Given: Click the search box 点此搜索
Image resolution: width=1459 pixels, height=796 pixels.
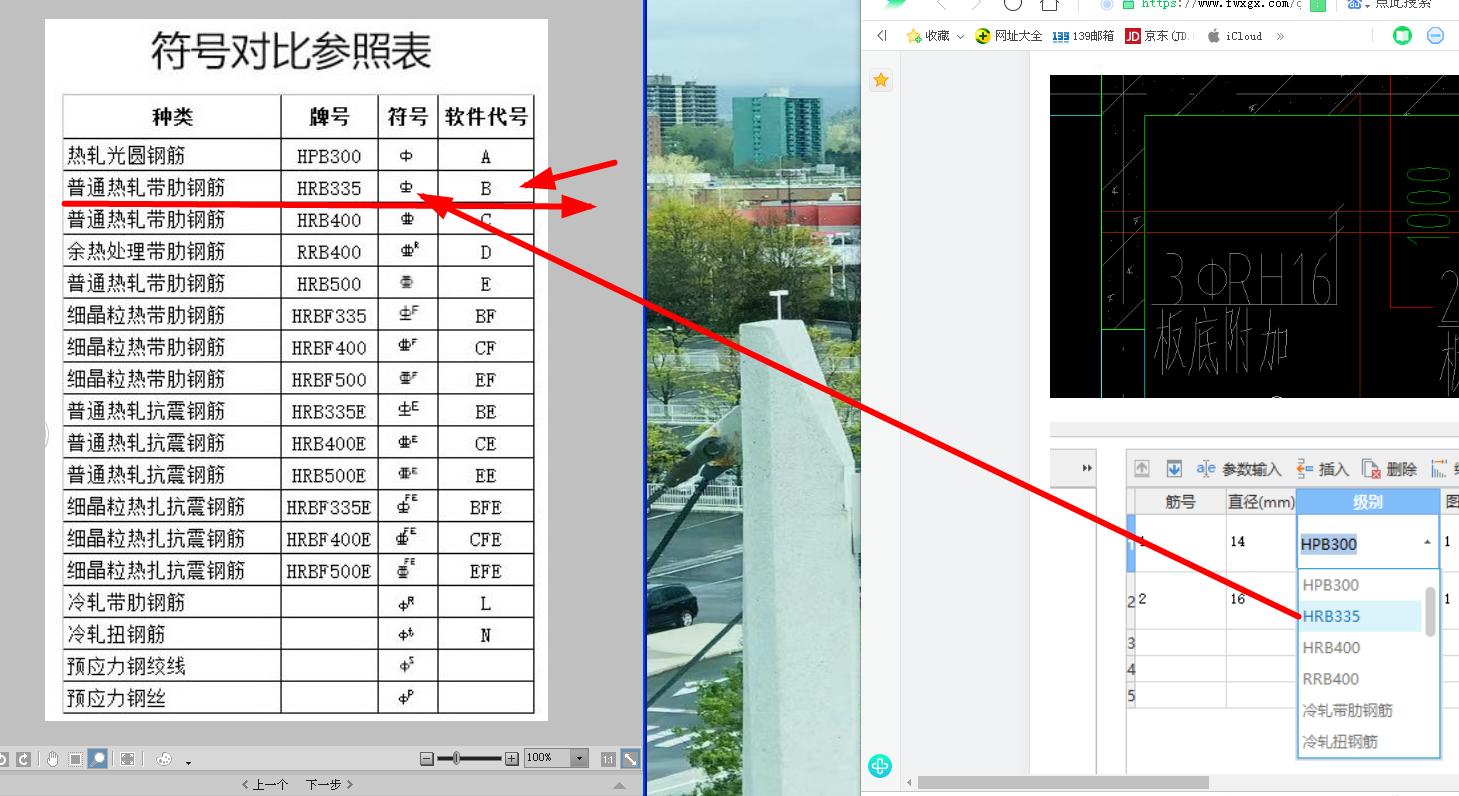Looking at the screenshot, I should coord(1403,4).
